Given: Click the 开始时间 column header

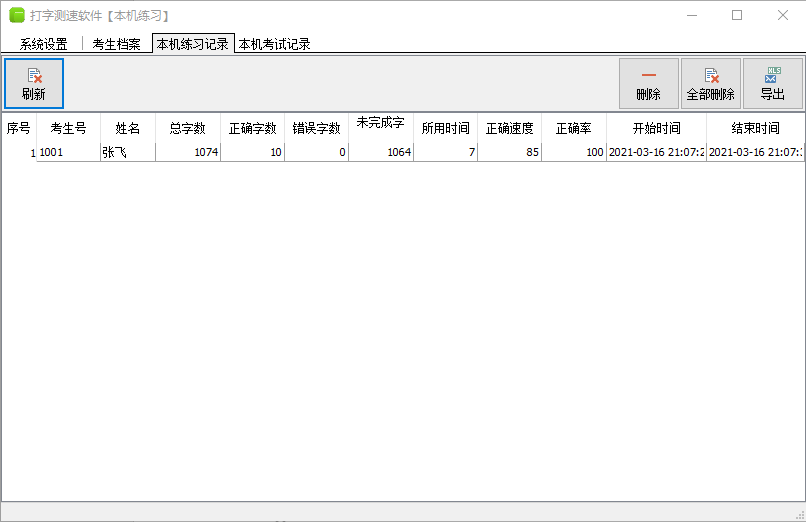Looking at the screenshot, I should (656, 128).
